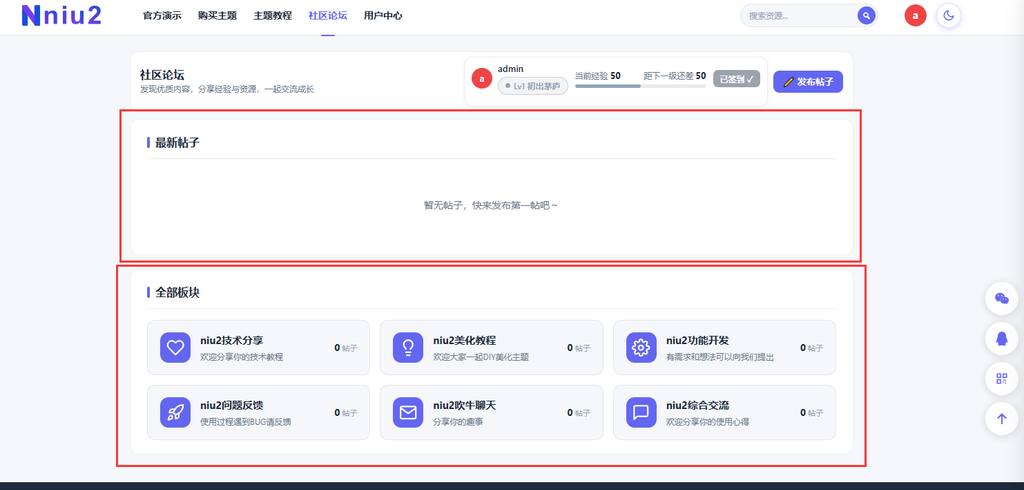The height and width of the screenshot is (490, 1024).
Task: Open the QQ penguin floating icon
Action: click(x=1002, y=338)
